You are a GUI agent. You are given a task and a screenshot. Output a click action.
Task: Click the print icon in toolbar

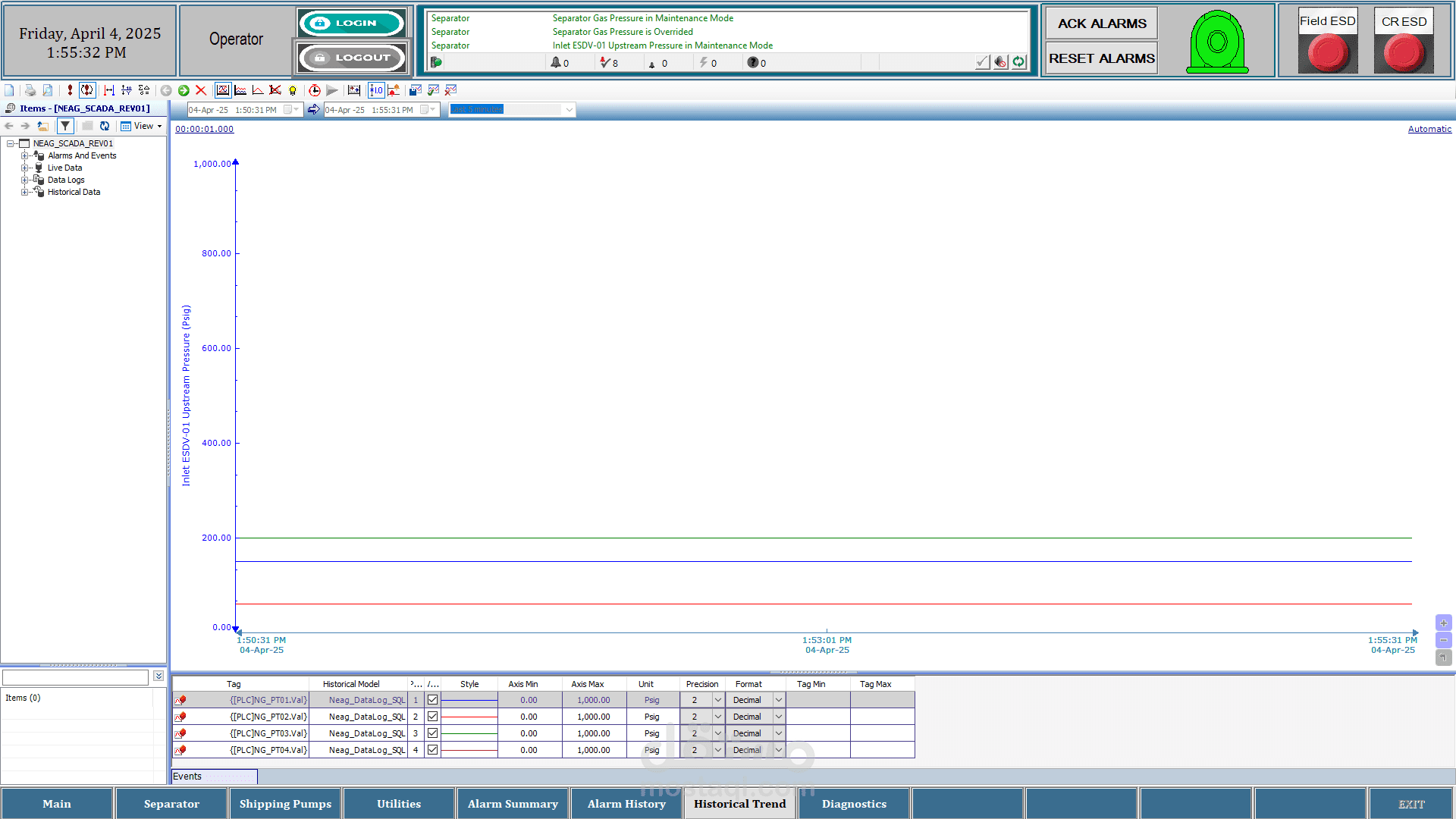(x=30, y=90)
